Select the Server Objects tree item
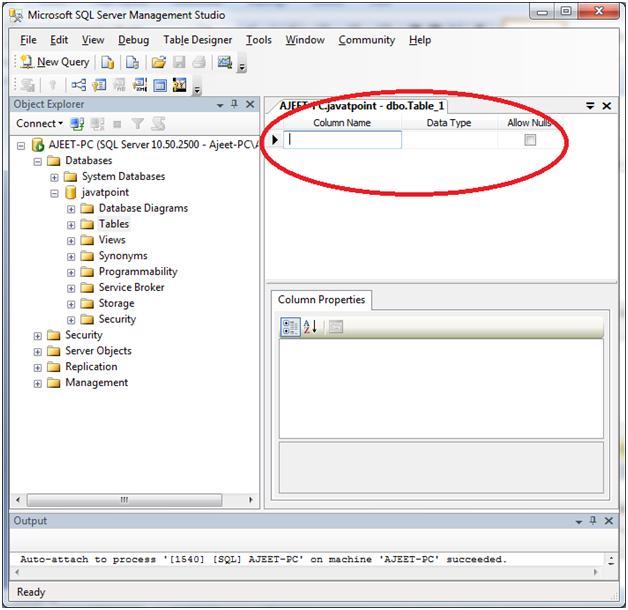This screenshot has width=628, height=610. (98, 350)
